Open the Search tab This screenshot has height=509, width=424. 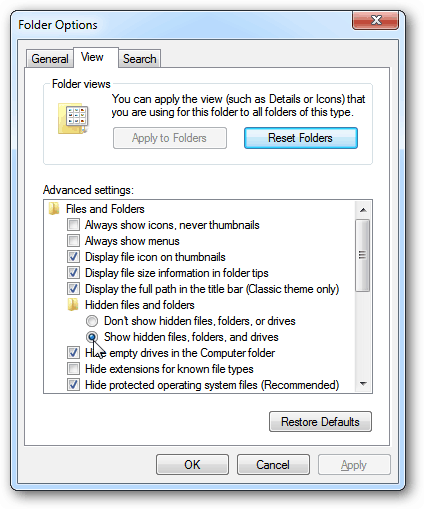[x=140, y=59]
